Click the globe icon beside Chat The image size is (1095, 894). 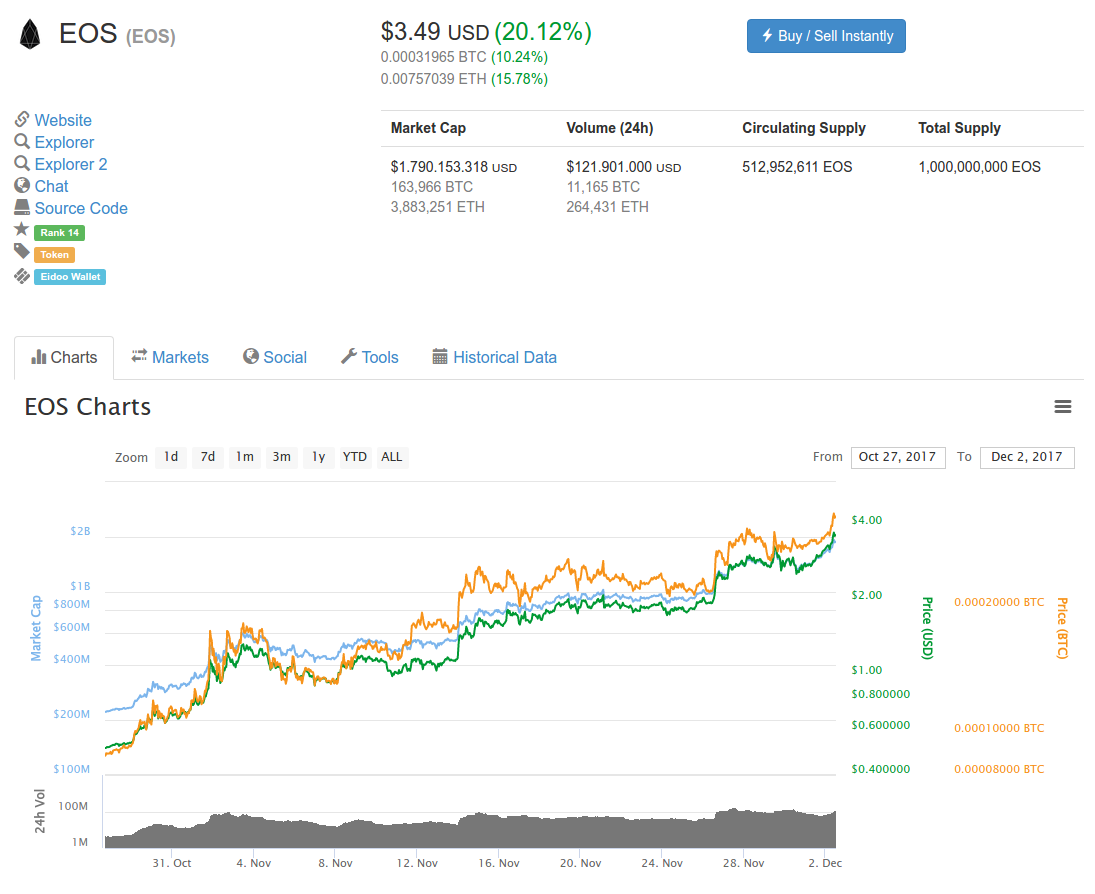click(x=22, y=186)
